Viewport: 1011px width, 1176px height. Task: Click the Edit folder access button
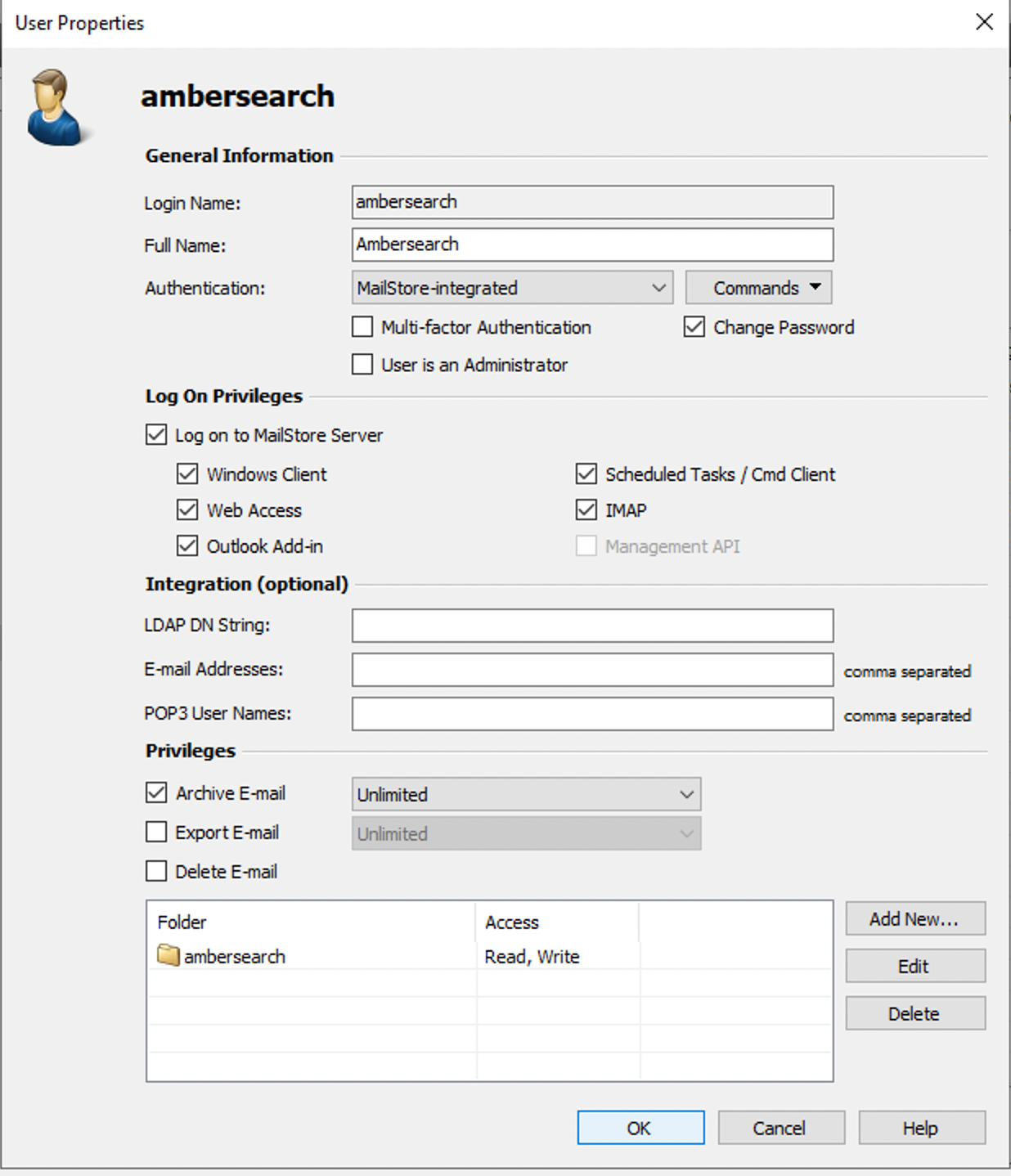pyautogui.click(x=915, y=967)
